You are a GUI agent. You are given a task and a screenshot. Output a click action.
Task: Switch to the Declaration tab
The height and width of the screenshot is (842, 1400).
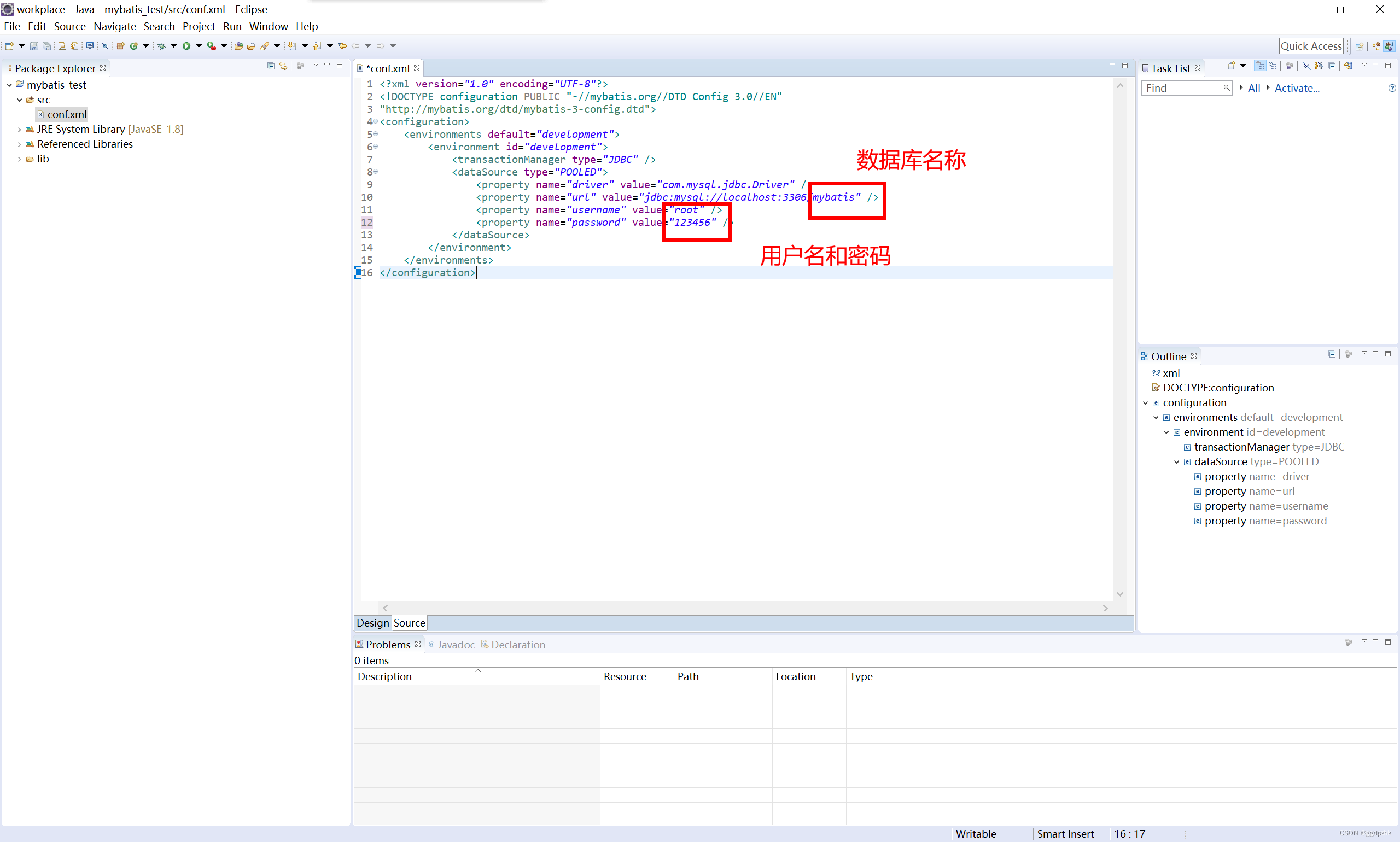pos(513,645)
